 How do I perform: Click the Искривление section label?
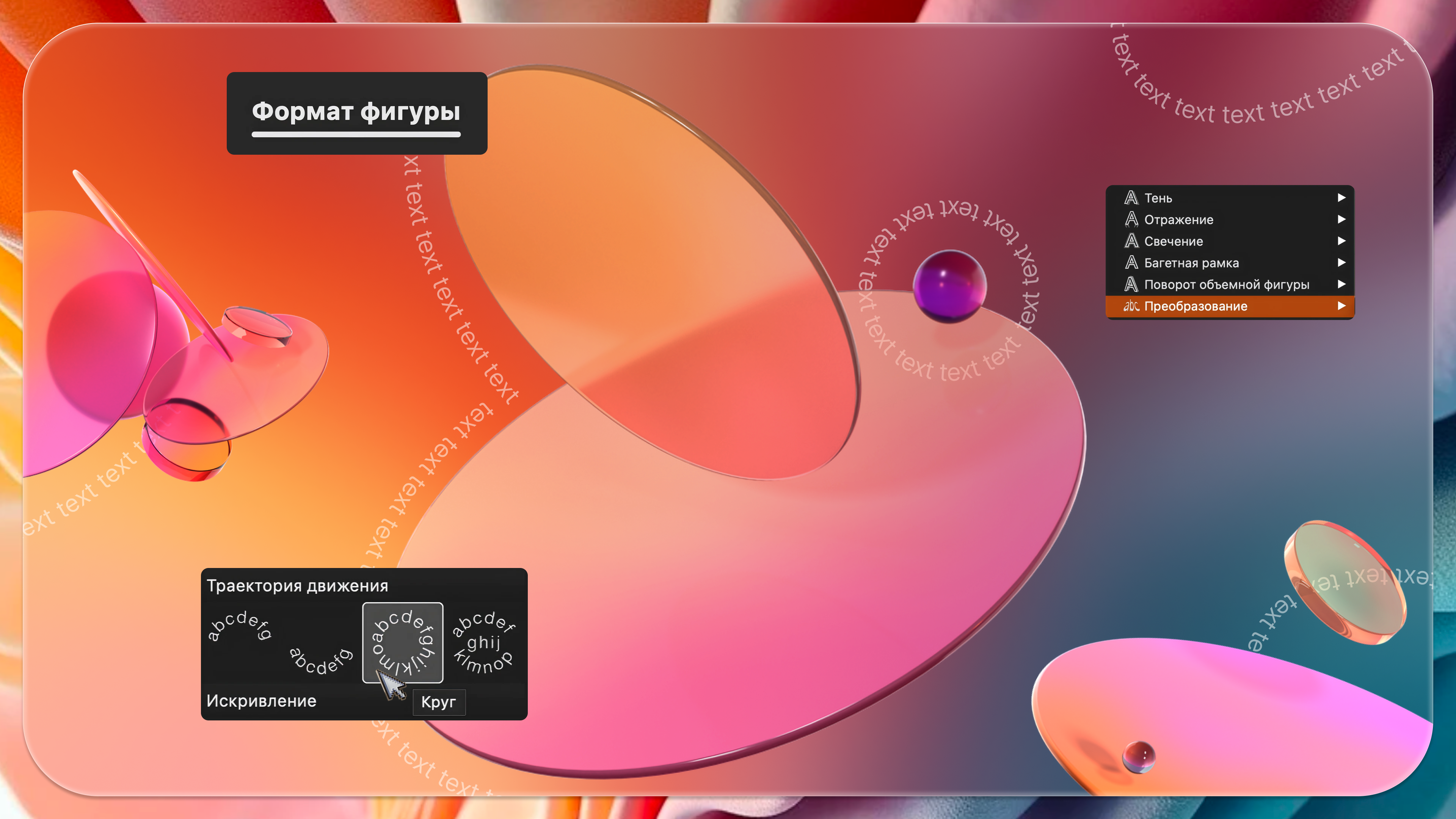[261, 701]
